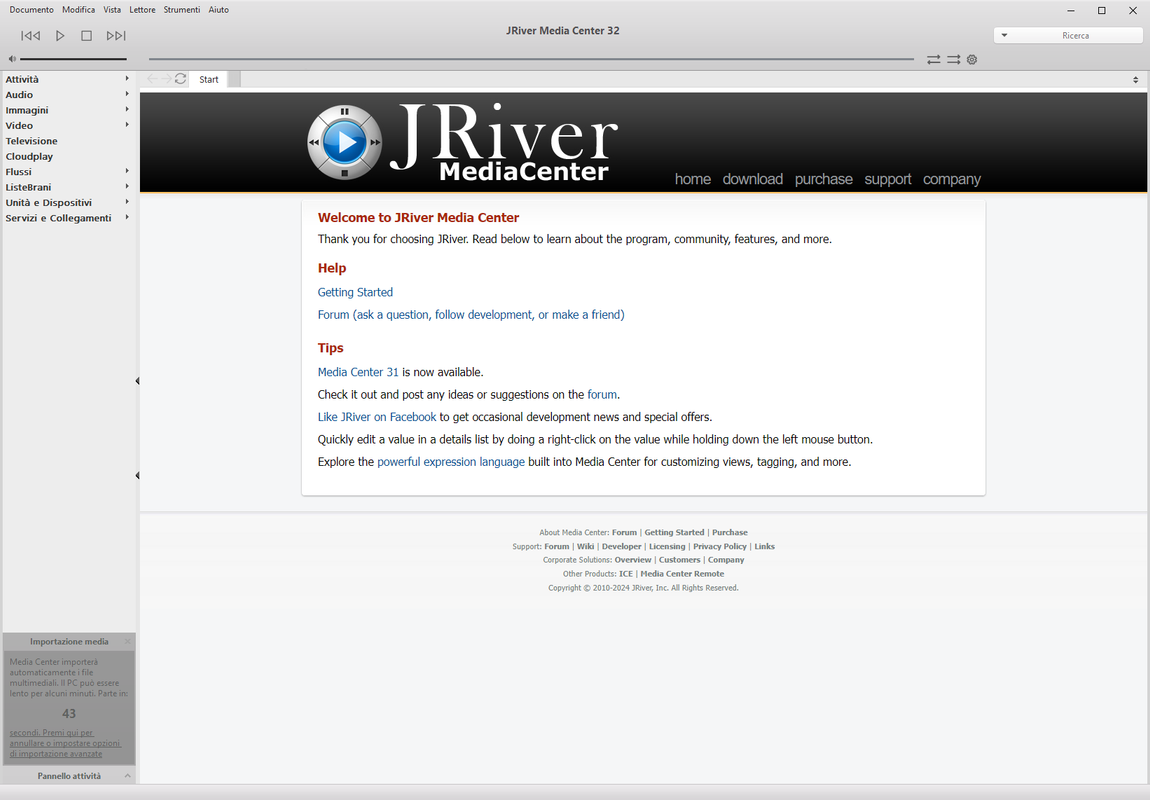Start playback with the Play button
1150x800 pixels.
(60, 35)
